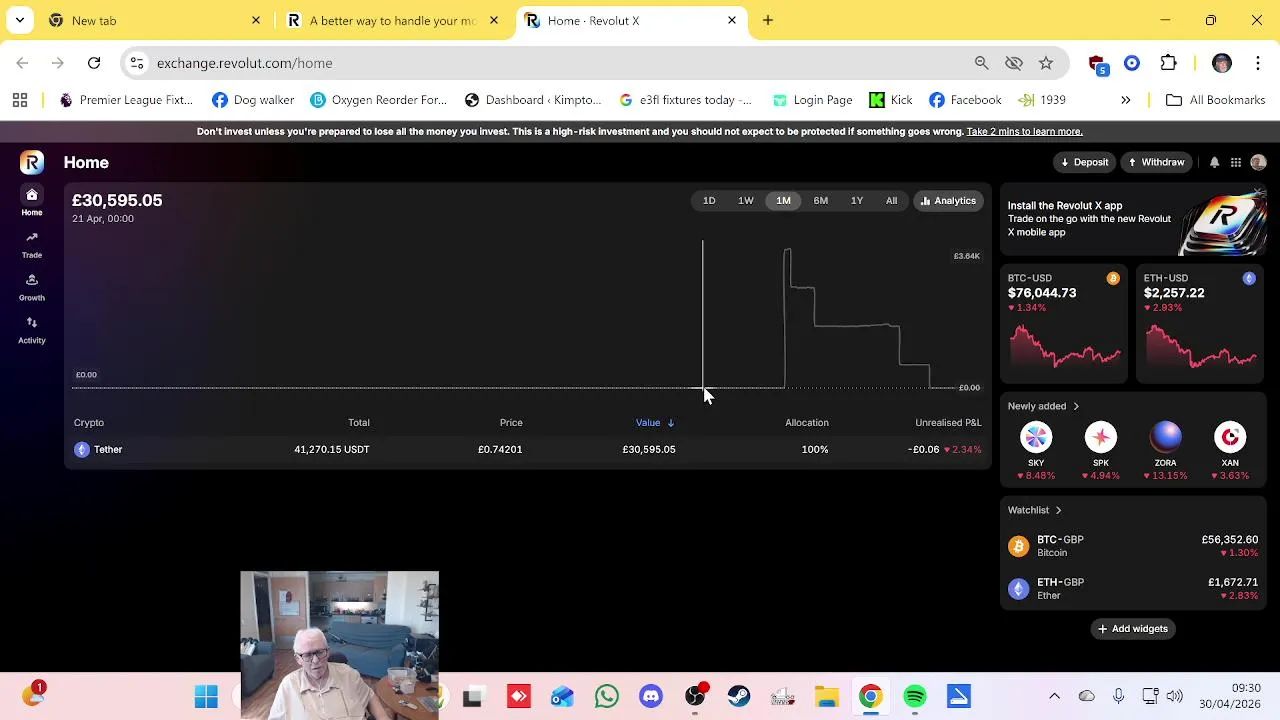The image size is (1280, 720).
Task: Open tab search dropdown arrow
Action: (20, 20)
